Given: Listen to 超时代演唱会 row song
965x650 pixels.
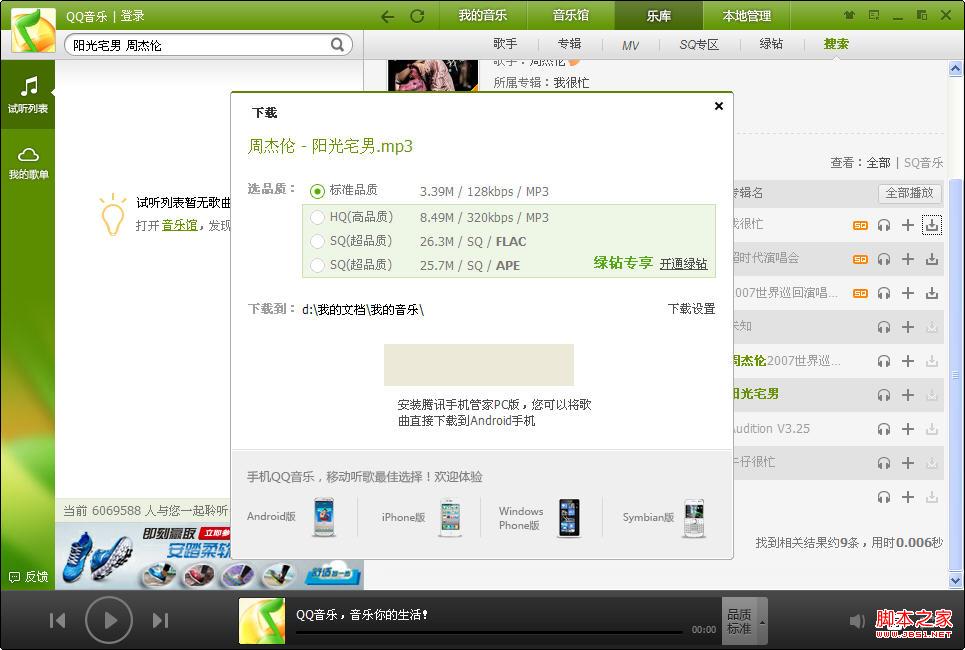Looking at the screenshot, I should (x=884, y=259).
